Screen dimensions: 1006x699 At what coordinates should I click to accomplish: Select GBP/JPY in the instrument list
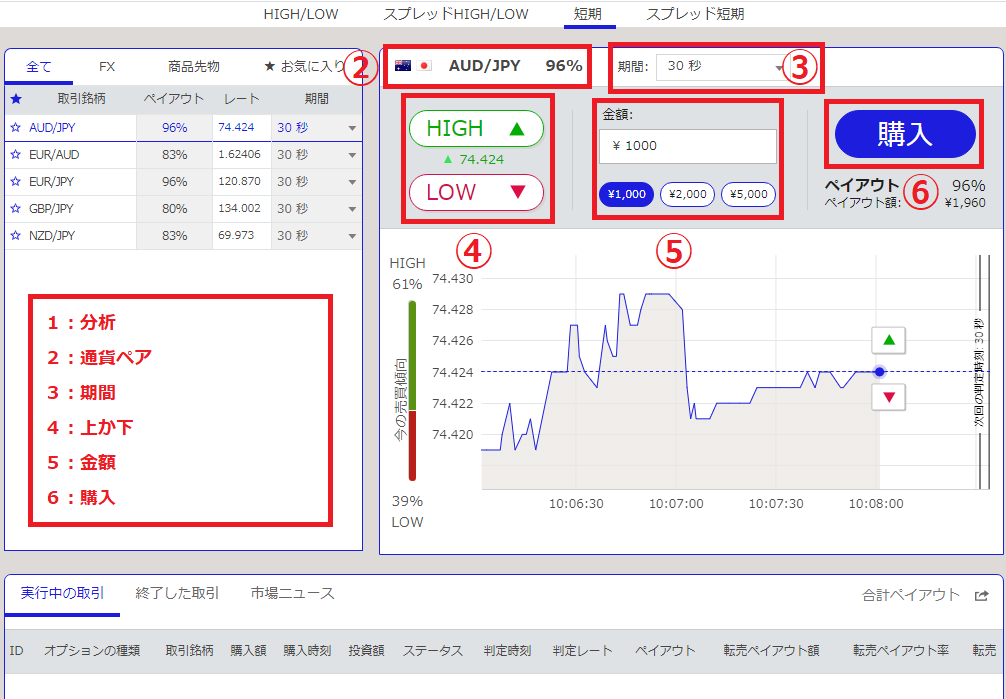[52, 209]
